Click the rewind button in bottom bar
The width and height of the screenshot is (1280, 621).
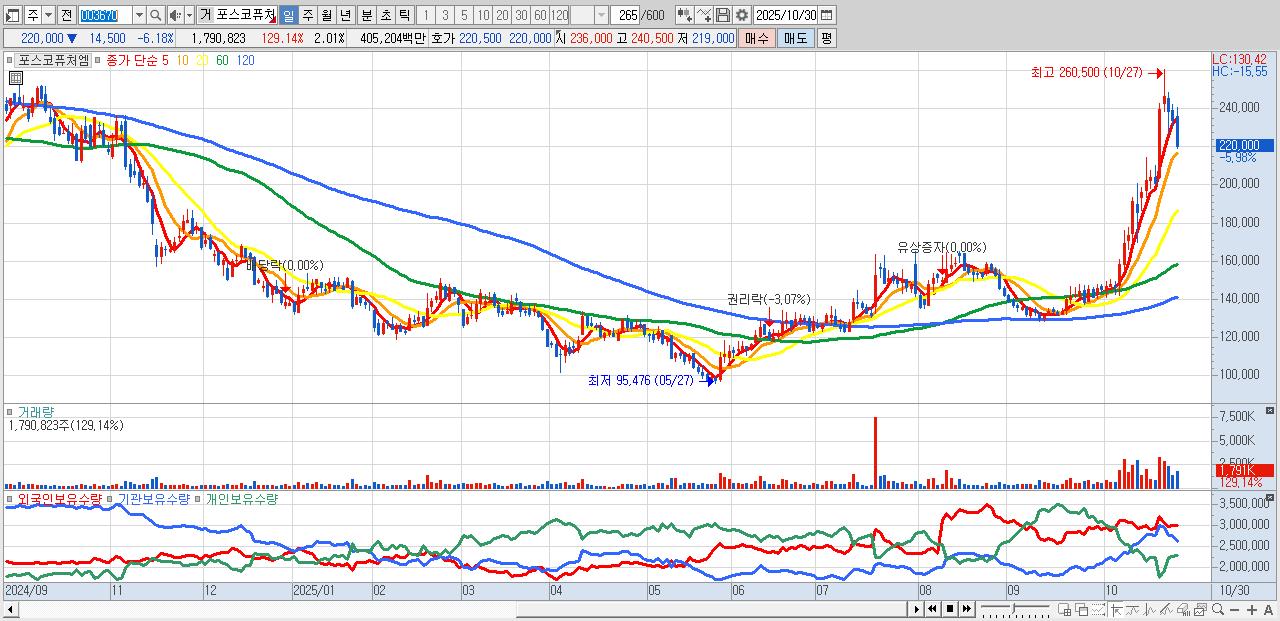932,609
